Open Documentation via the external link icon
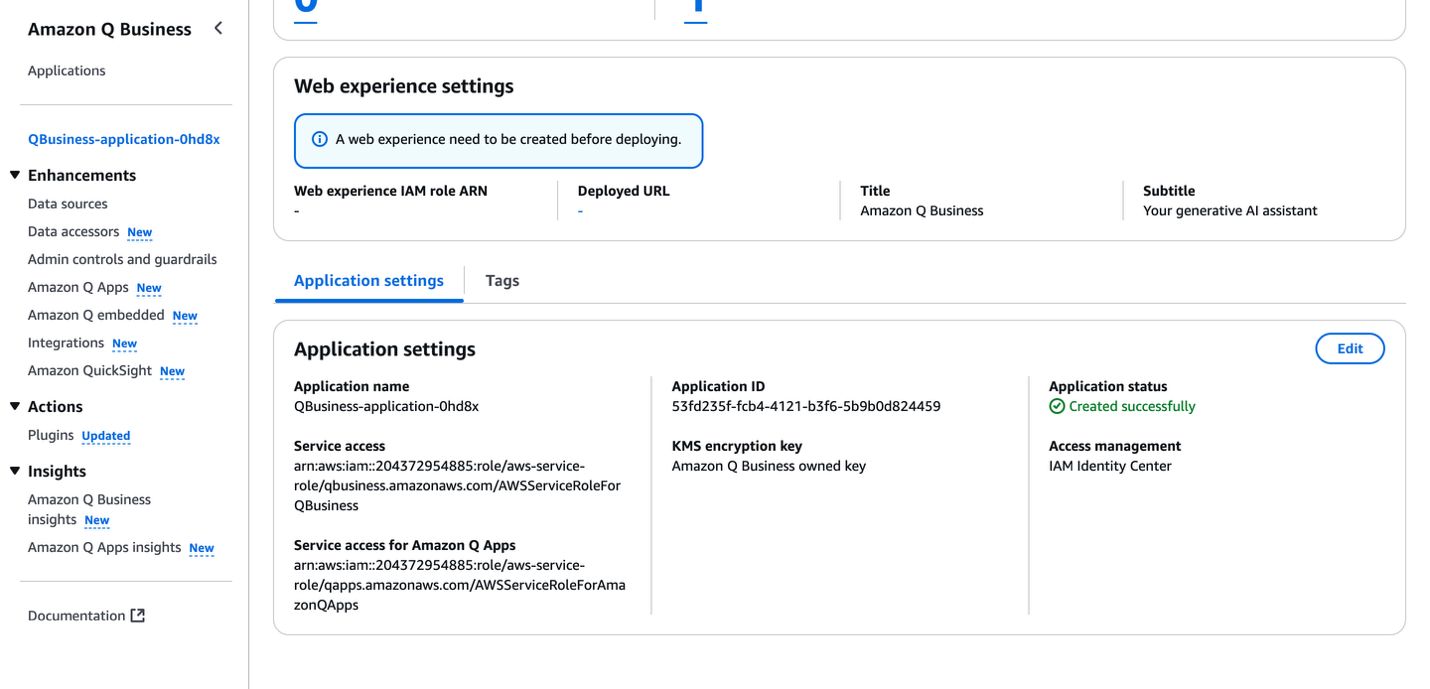The width and height of the screenshot is (1430, 689). (x=137, y=615)
